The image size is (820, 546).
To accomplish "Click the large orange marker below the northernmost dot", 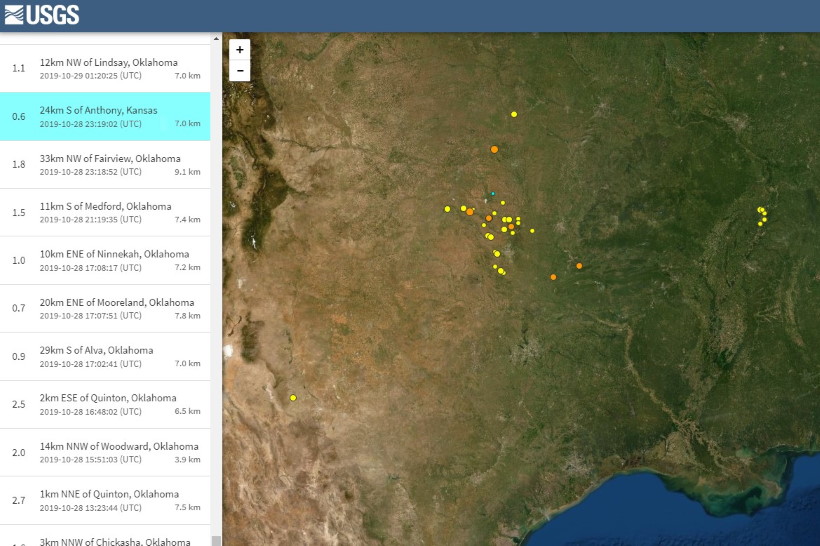I will coord(494,149).
